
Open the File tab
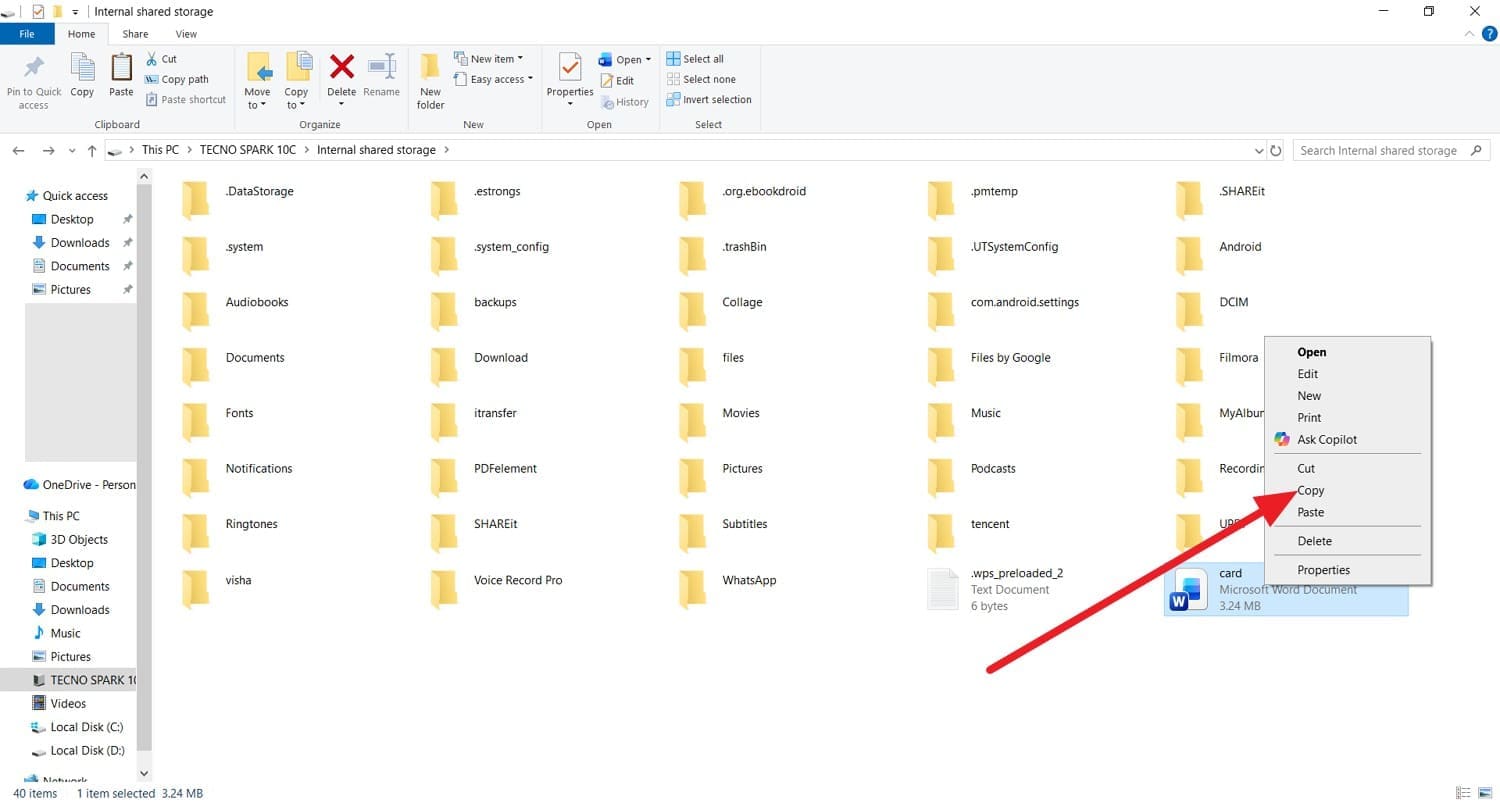pyautogui.click(x=27, y=34)
